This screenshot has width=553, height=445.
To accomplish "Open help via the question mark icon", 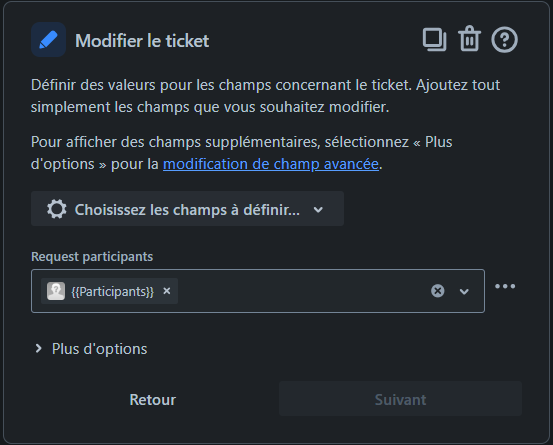I will [504, 39].
